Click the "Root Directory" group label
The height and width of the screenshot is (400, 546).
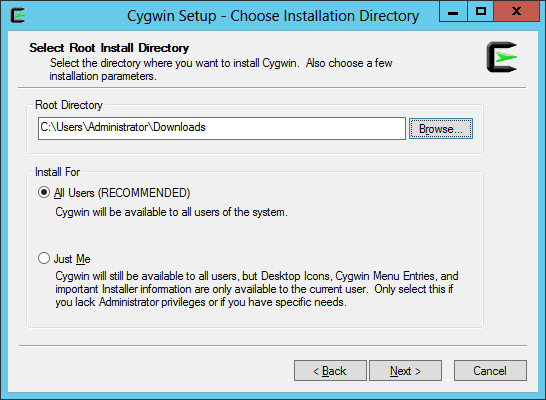69,105
